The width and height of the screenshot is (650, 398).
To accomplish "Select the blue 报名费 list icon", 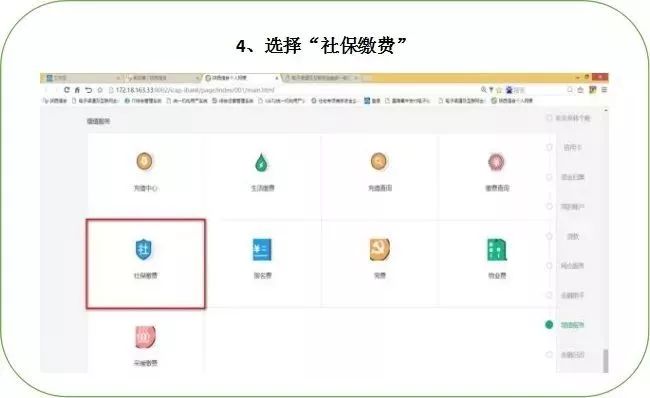I will (262, 250).
